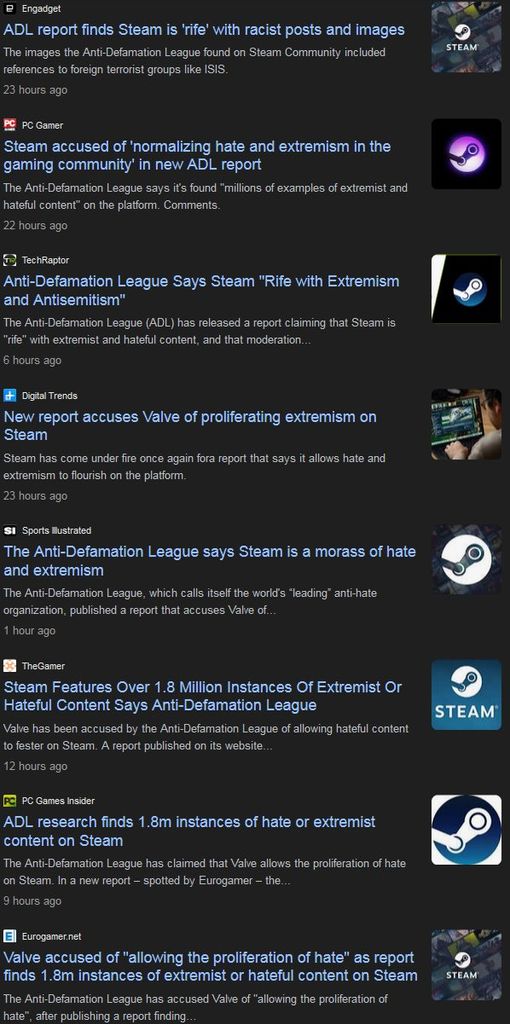Image resolution: width=510 pixels, height=1024 pixels.
Task: Click the Eurogamer.net source favicon
Action: (9, 936)
